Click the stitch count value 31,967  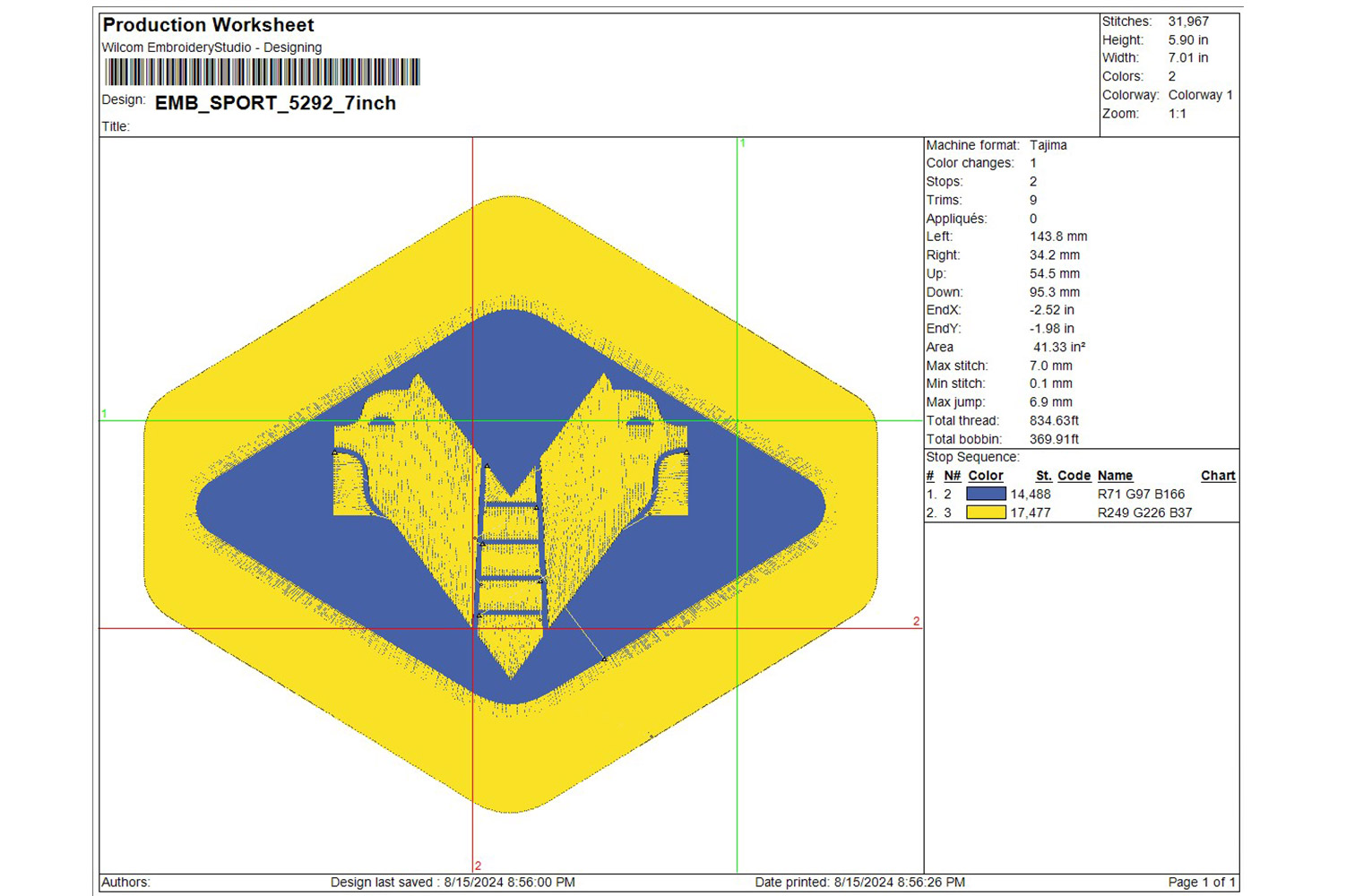tap(1188, 22)
